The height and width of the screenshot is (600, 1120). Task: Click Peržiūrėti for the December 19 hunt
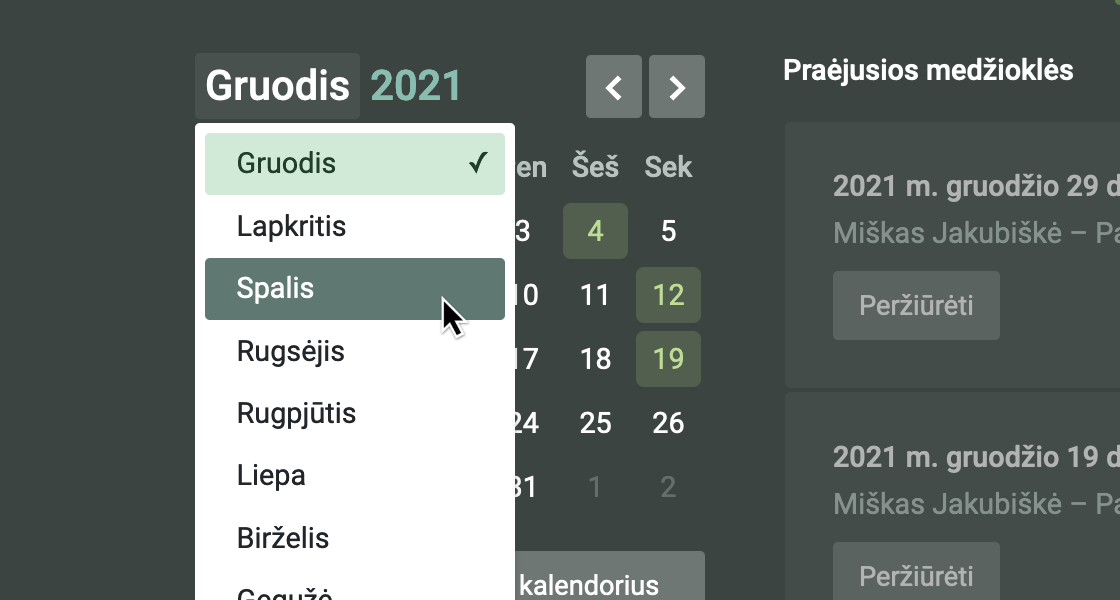[x=916, y=575]
